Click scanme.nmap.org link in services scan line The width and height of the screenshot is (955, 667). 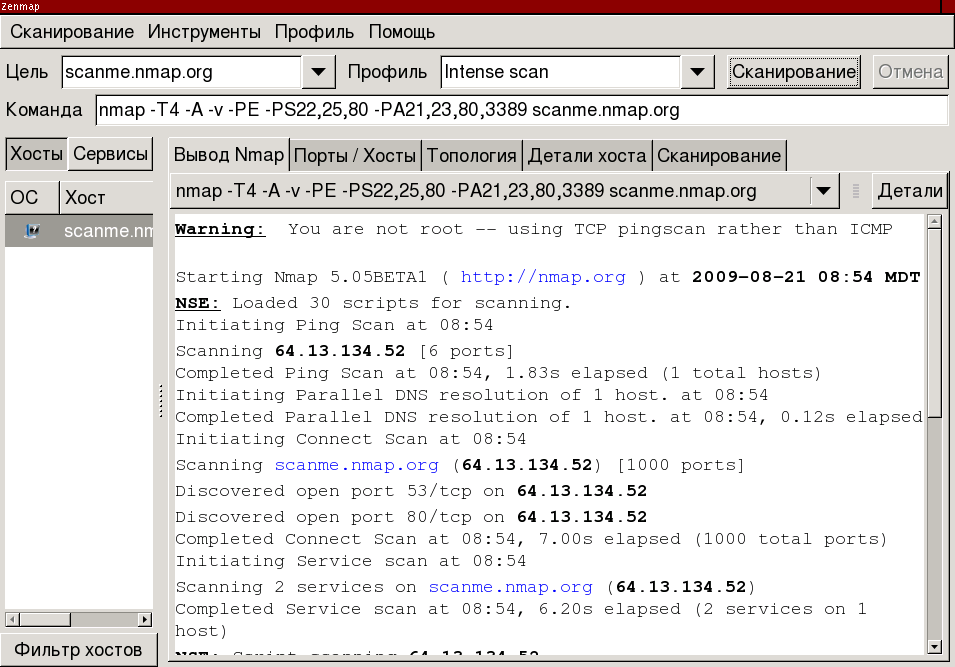click(510, 587)
